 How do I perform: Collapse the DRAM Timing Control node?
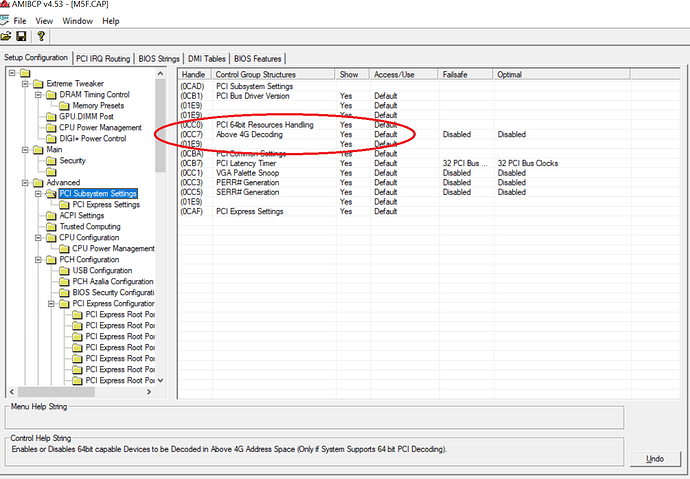tap(38, 95)
